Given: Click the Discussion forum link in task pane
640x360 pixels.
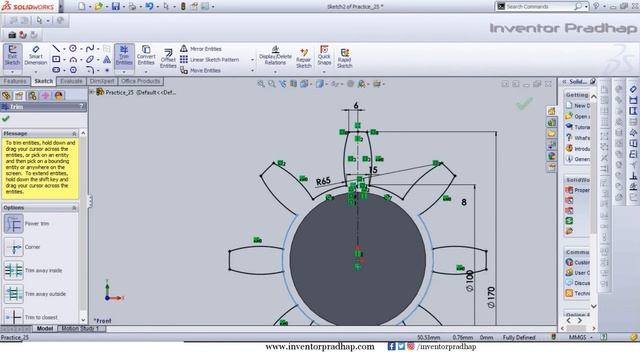Looking at the screenshot, I should click(x=577, y=282).
